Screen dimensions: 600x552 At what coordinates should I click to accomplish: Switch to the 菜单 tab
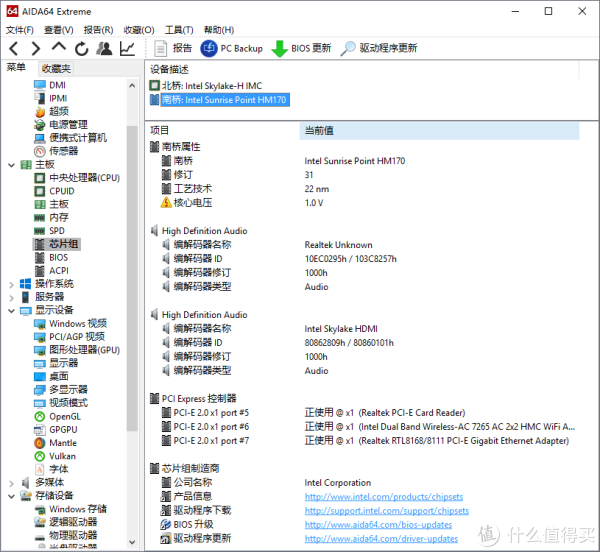[16, 68]
